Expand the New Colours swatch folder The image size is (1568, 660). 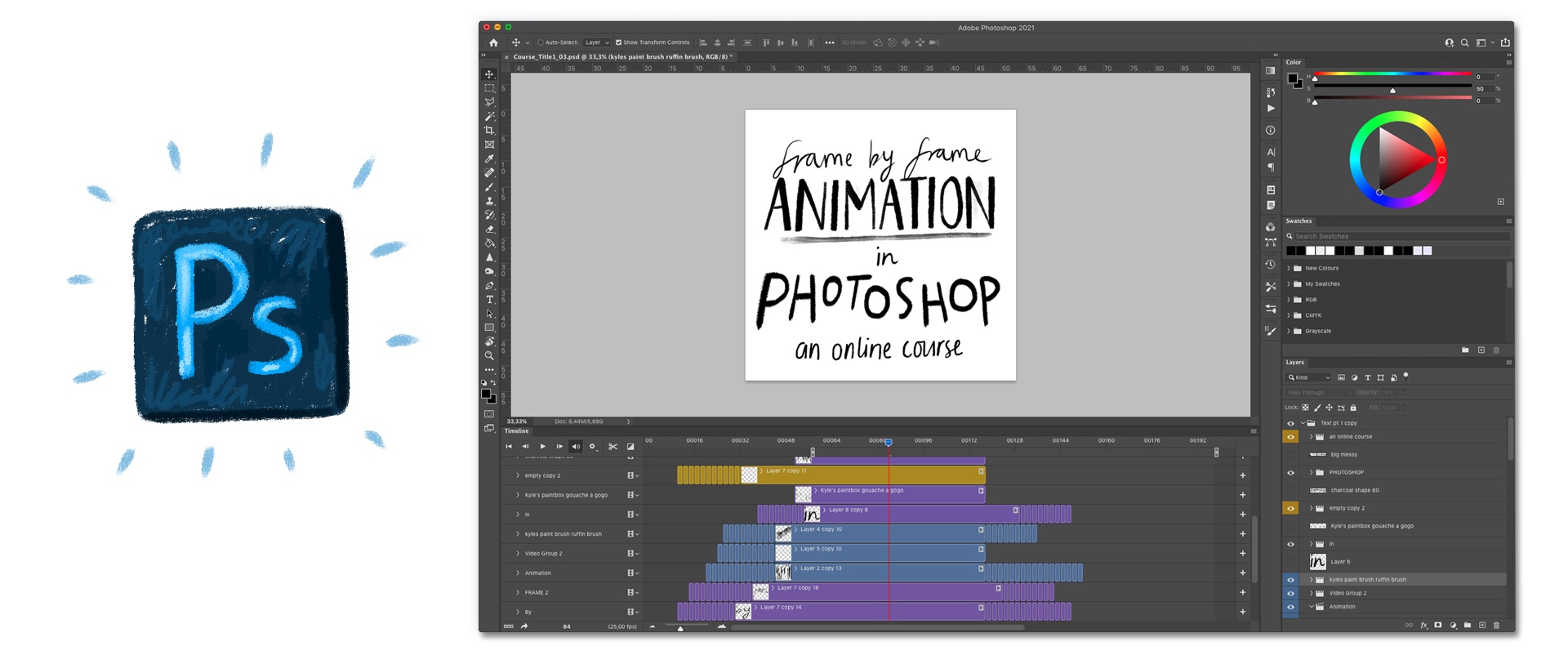click(x=1289, y=268)
